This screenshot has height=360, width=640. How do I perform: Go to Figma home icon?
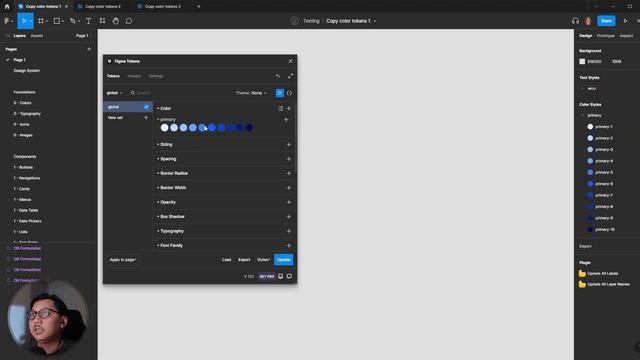[7, 7]
